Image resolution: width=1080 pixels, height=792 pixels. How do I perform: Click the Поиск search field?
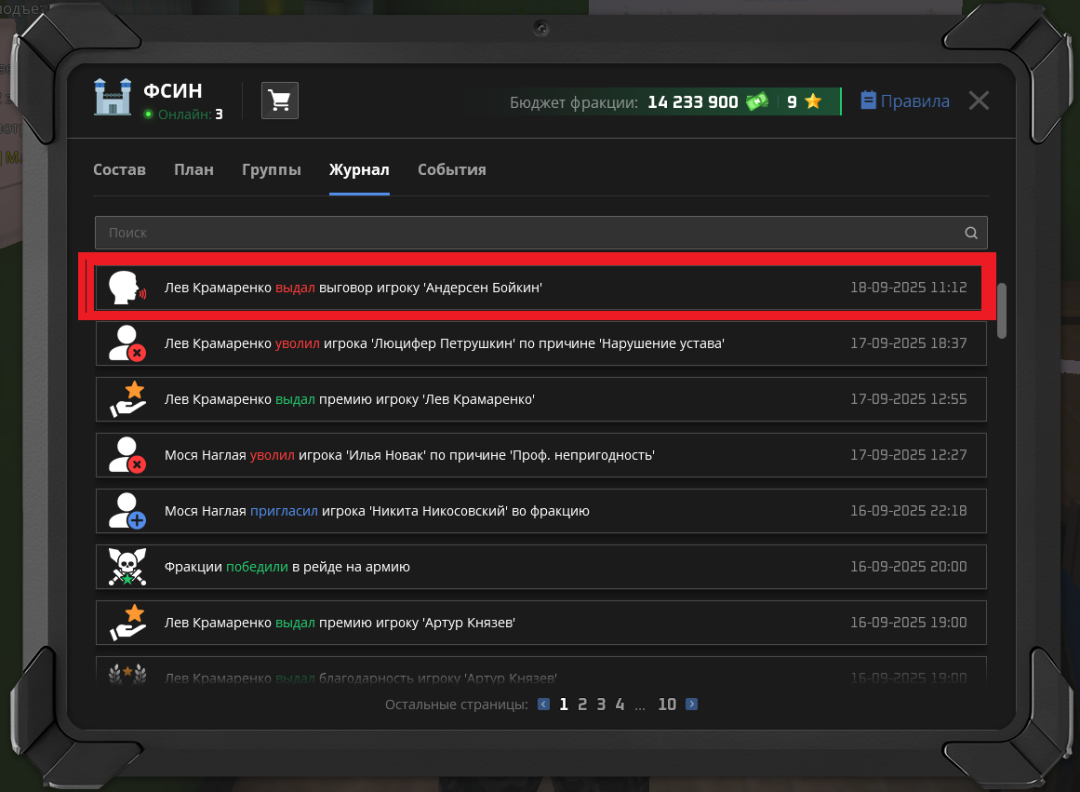[530, 233]
